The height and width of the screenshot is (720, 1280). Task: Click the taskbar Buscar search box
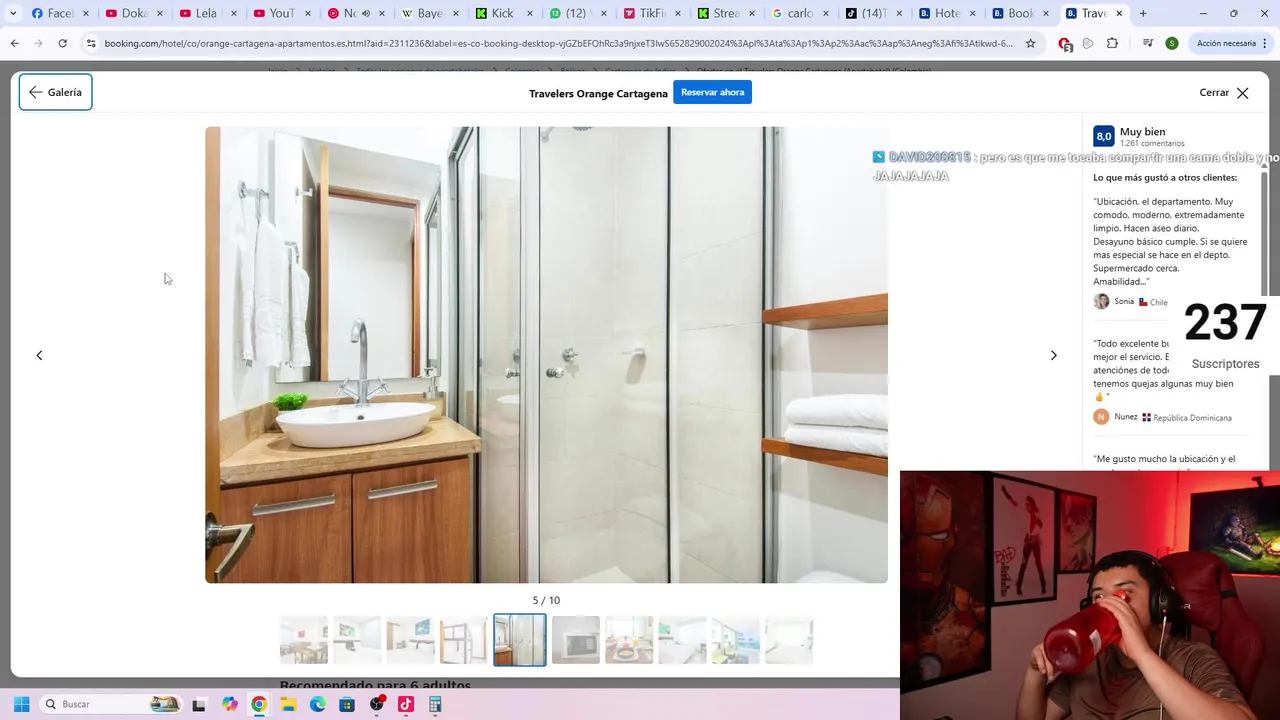click(x=110, y=704)
